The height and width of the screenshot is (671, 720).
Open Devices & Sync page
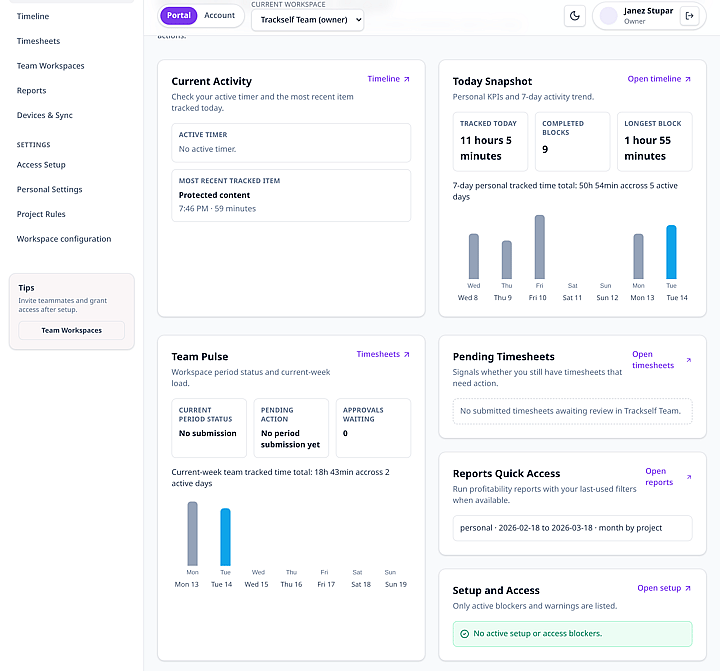(45, 115)
